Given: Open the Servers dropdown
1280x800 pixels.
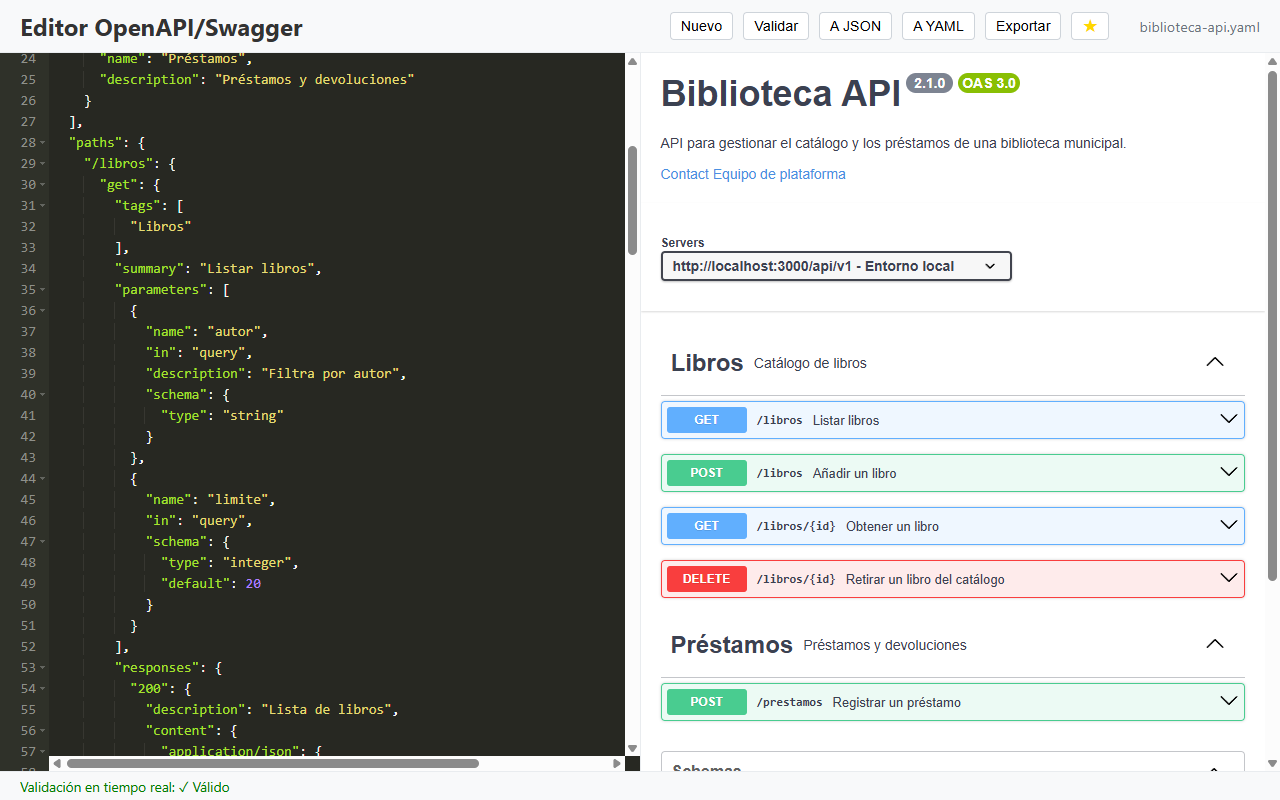Looking at the screenshot, I should 836,266.
